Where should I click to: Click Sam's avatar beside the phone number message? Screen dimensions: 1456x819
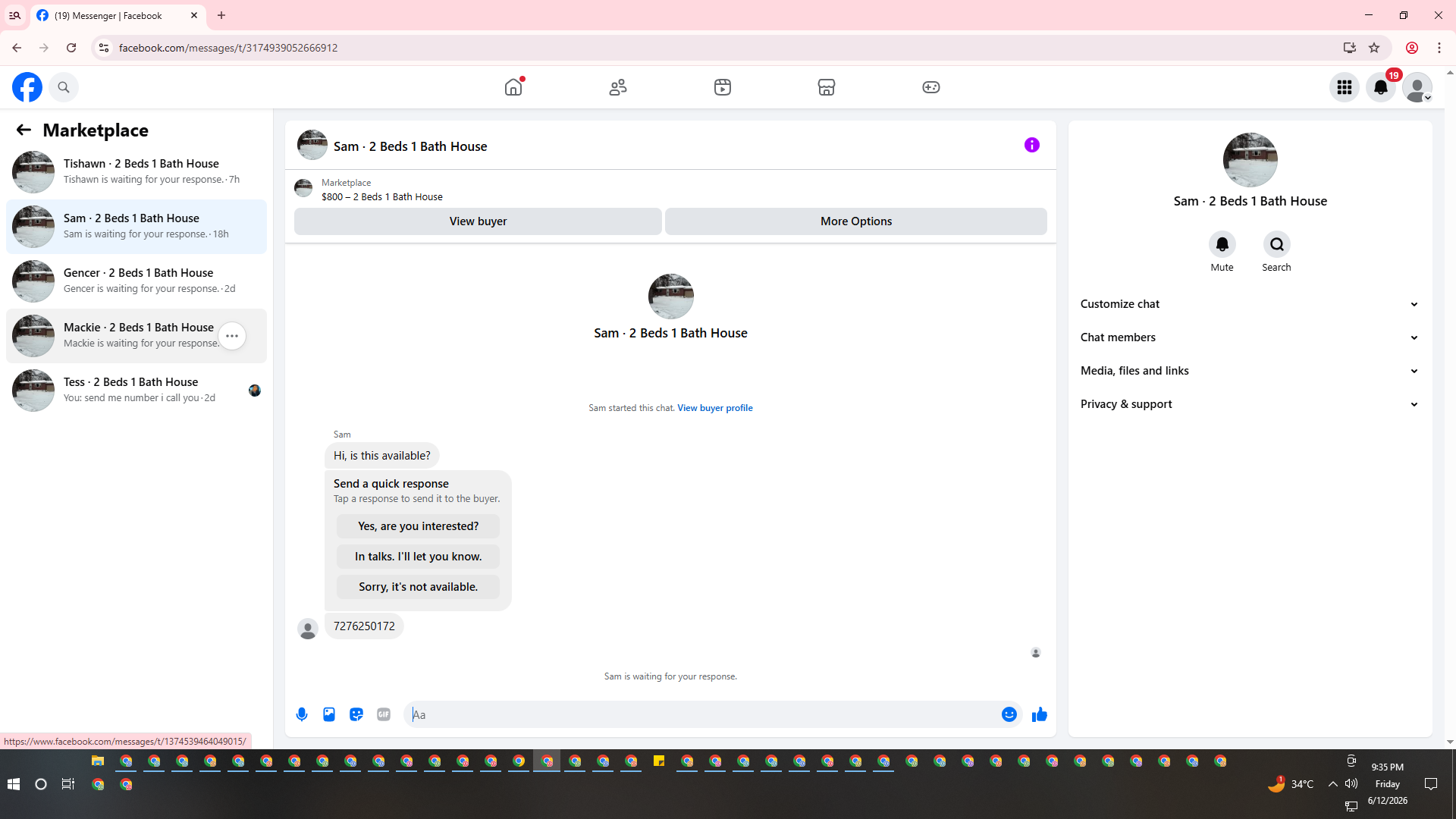[x=308, y=629]
